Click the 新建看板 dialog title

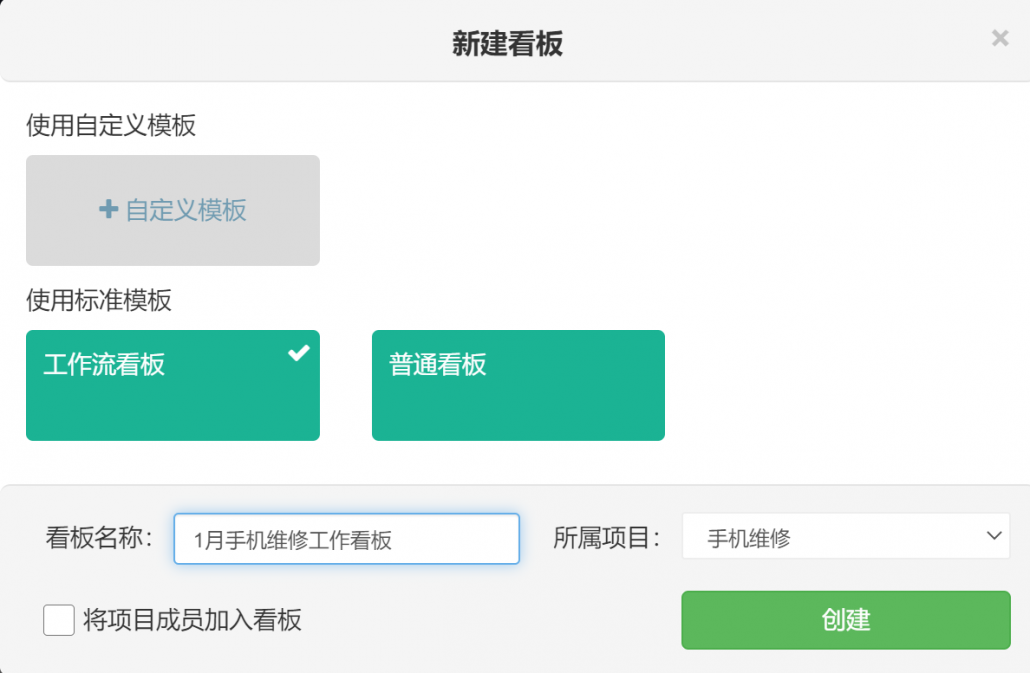tap(507, 44)
